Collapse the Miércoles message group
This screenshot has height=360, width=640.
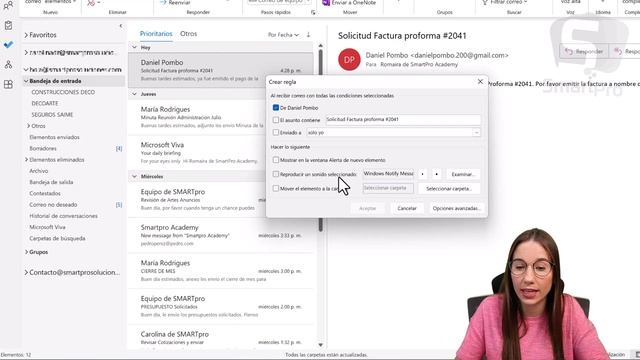(x=135, y=176)
